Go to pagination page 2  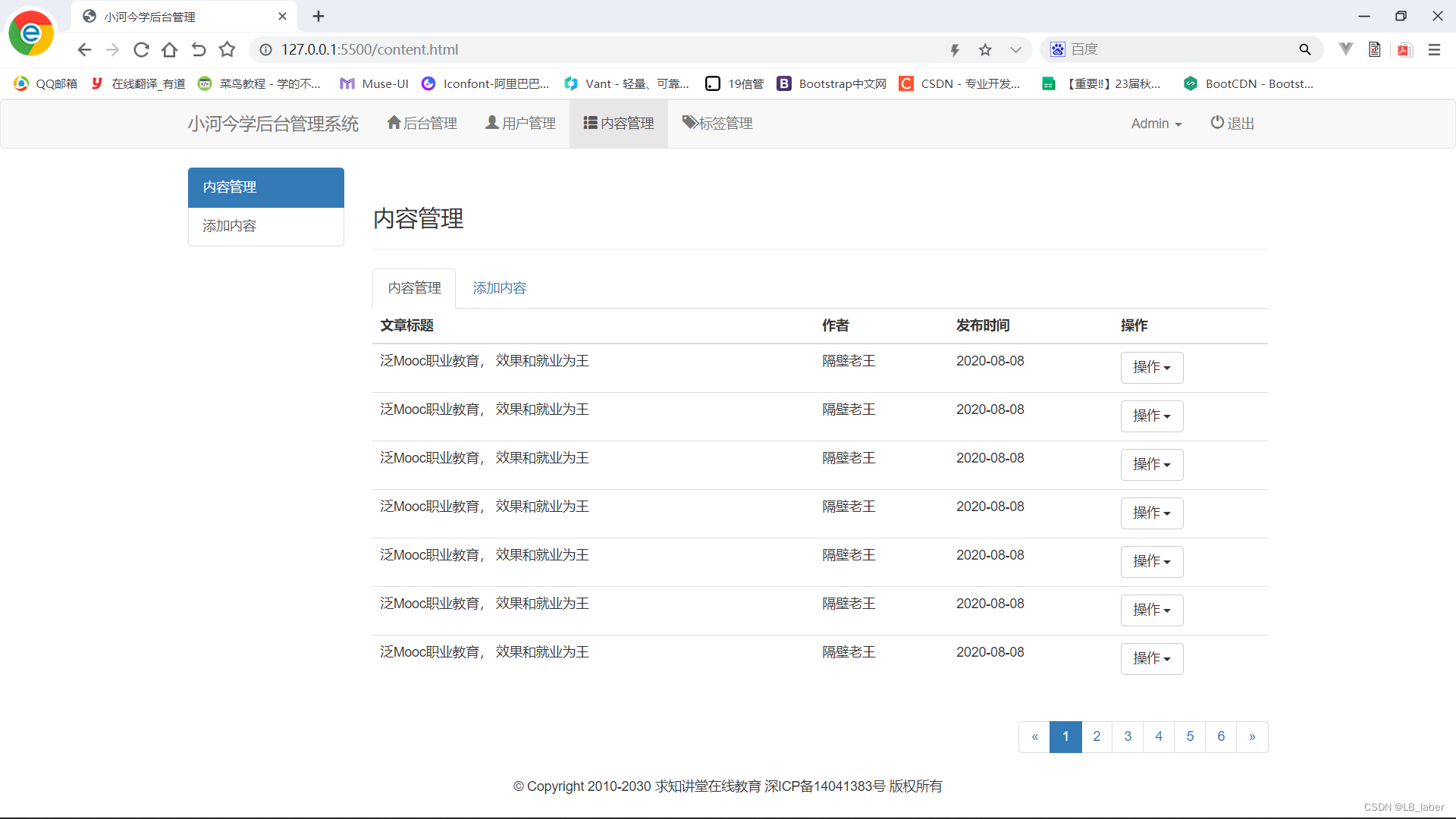coord(1097,737)
